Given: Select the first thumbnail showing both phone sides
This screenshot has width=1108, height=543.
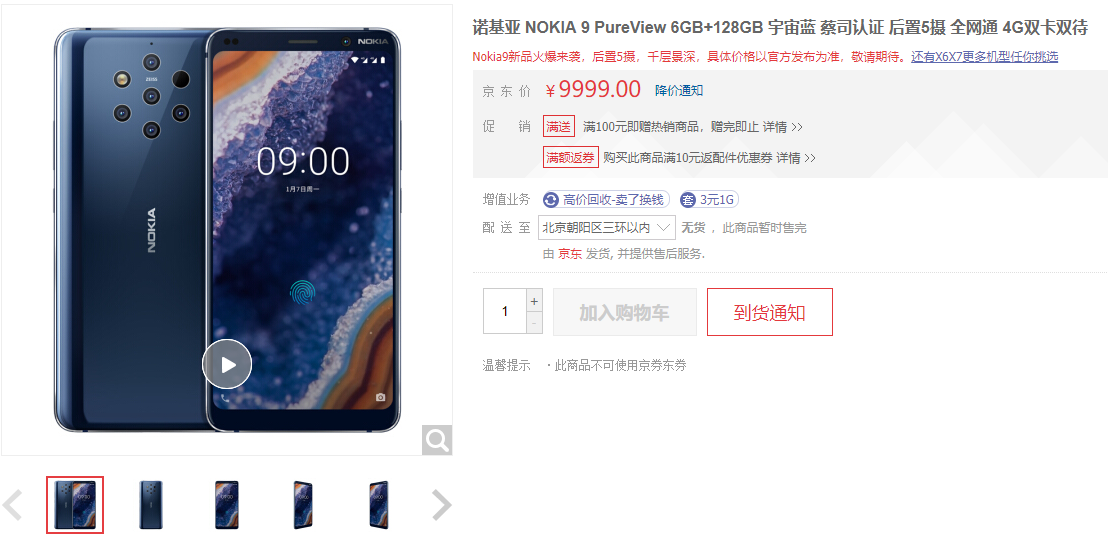Looking at the screenshot, I should click(x=75, y=505).
